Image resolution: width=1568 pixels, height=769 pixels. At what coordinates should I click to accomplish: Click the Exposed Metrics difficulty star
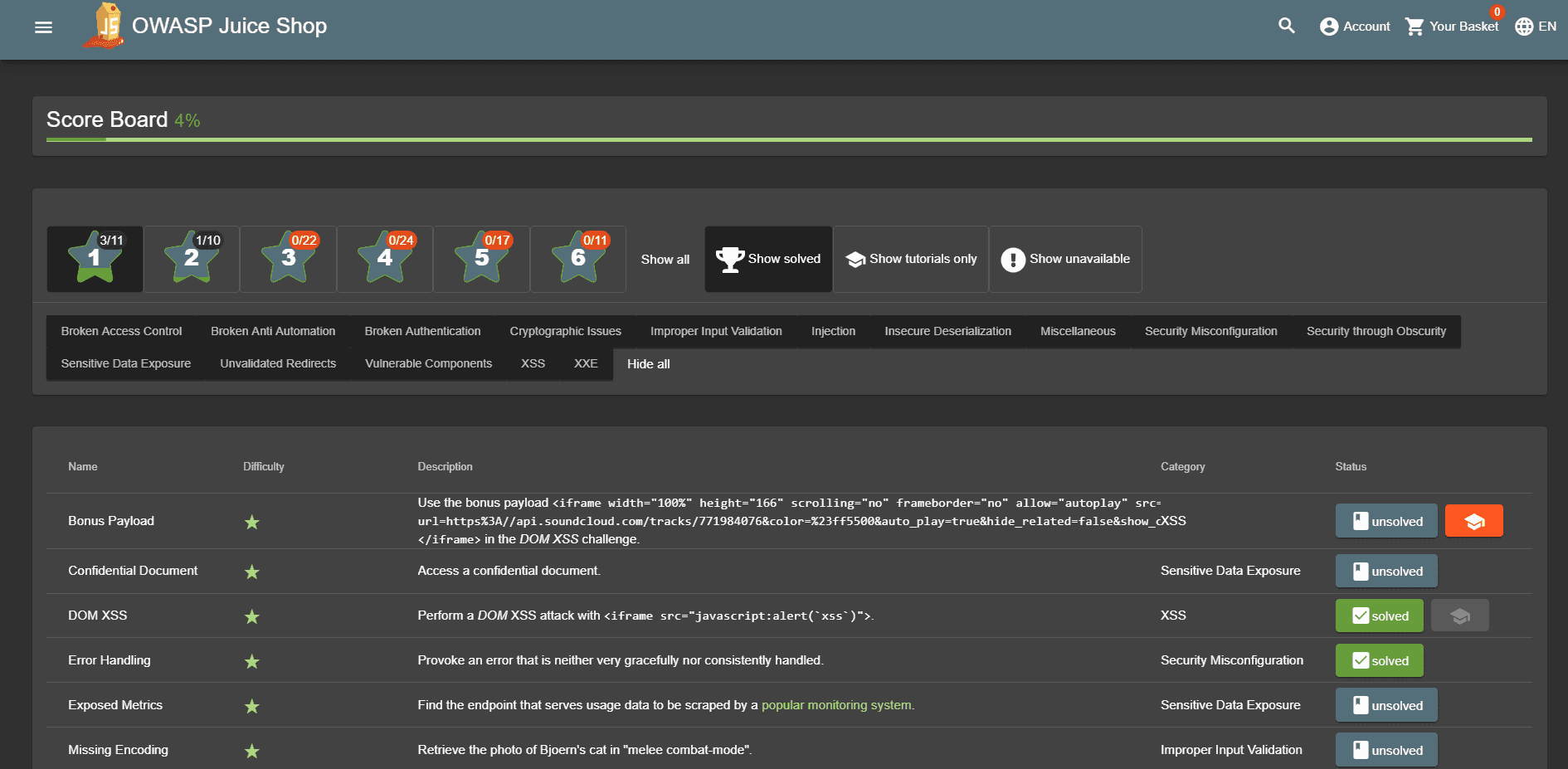252,706
